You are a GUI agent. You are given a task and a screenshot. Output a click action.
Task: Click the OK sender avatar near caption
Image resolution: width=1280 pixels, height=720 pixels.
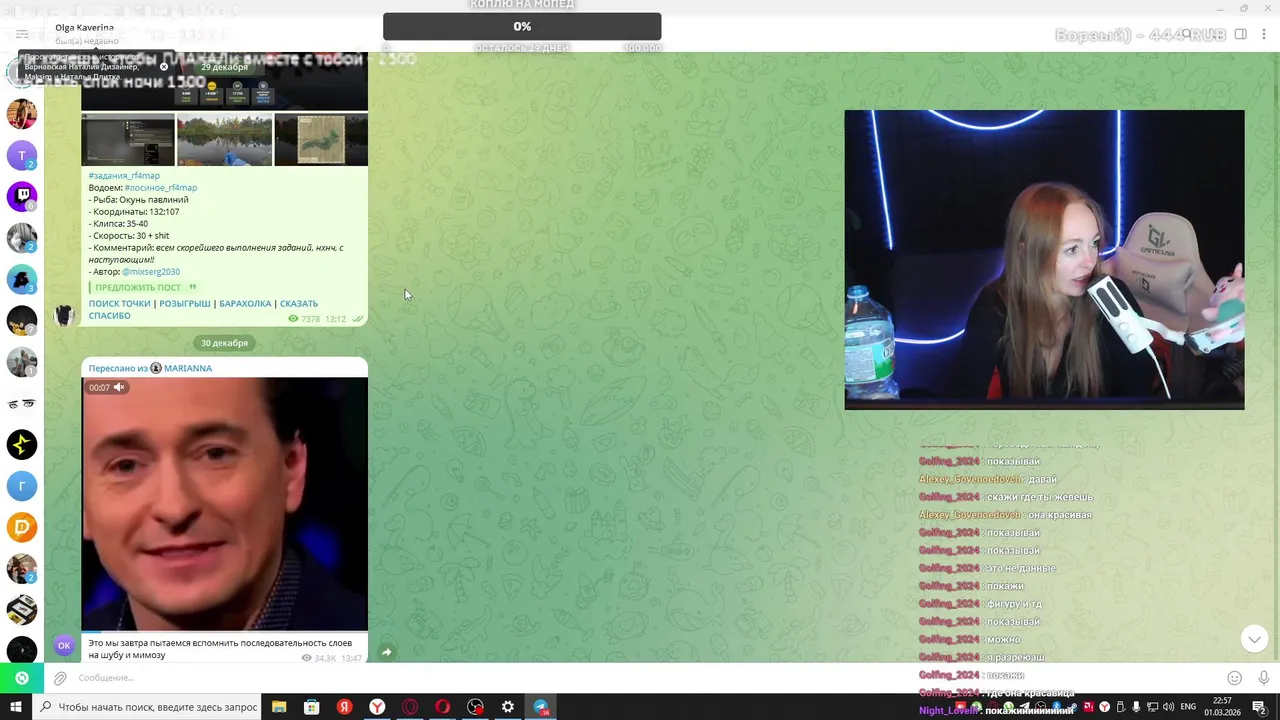(x=64, y=645)
